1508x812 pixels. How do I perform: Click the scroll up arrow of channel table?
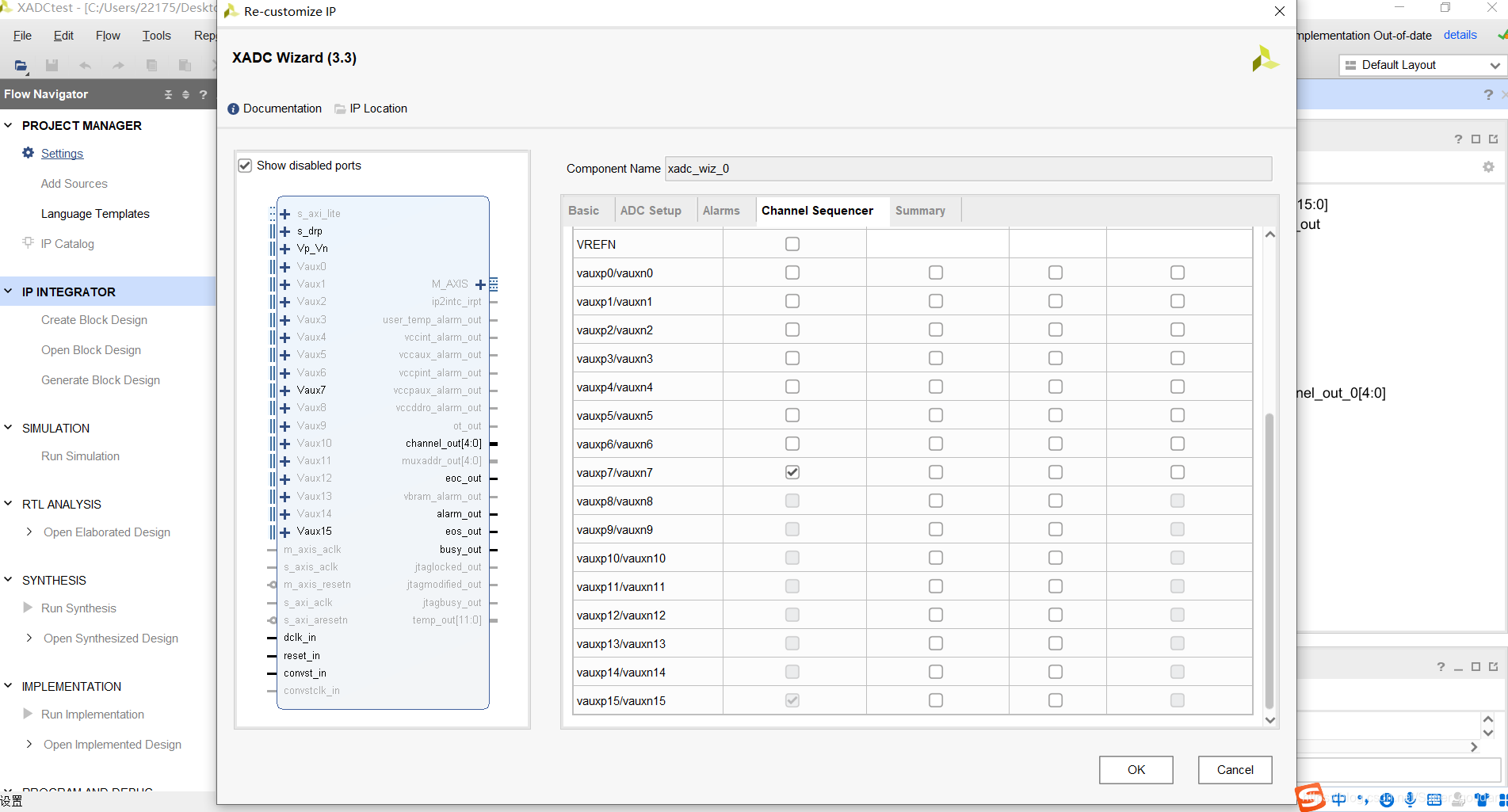[1269, 234]
